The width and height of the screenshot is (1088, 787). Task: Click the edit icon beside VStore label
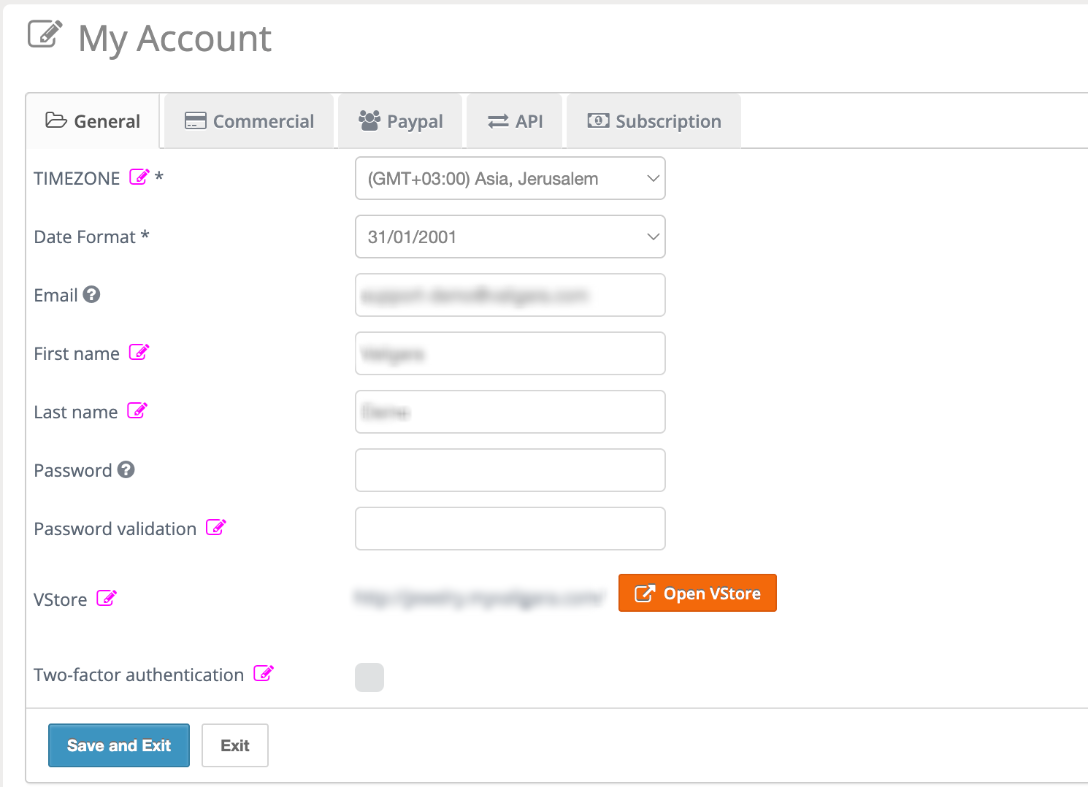click(x=107, y=598)
